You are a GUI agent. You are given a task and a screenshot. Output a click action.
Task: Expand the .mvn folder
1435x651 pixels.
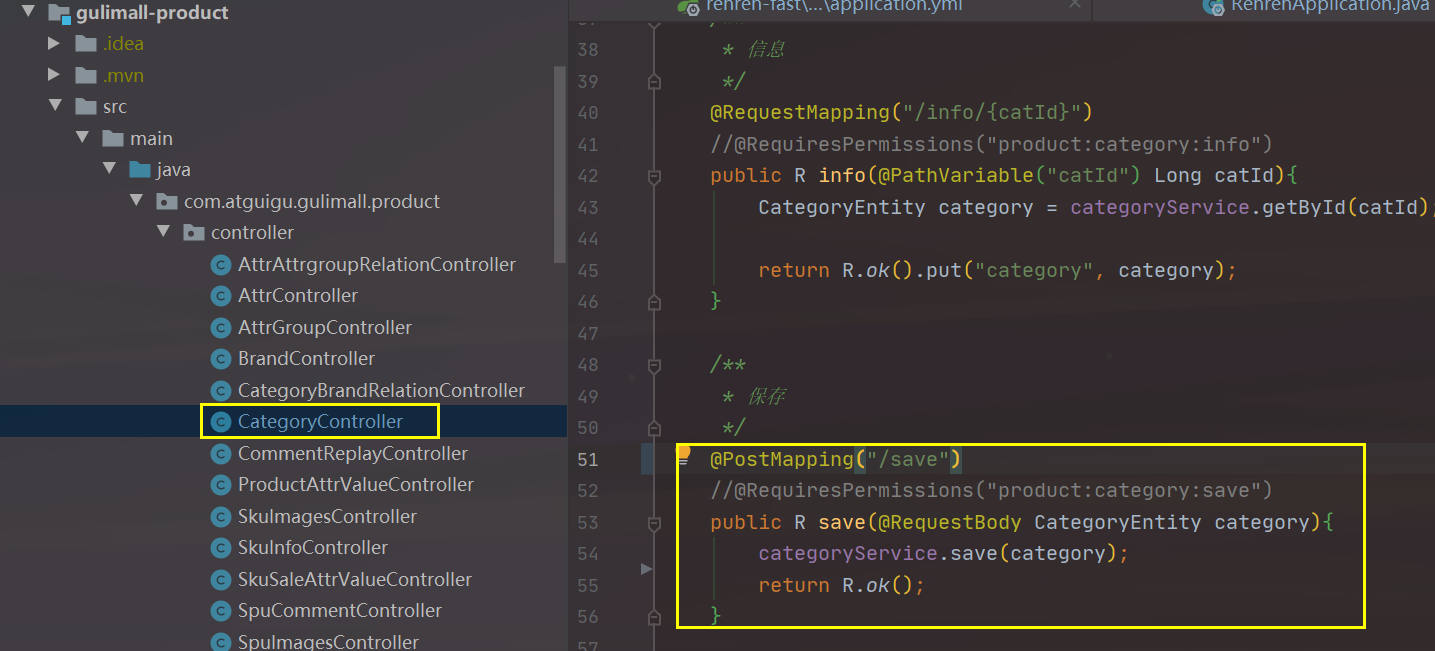55,76
